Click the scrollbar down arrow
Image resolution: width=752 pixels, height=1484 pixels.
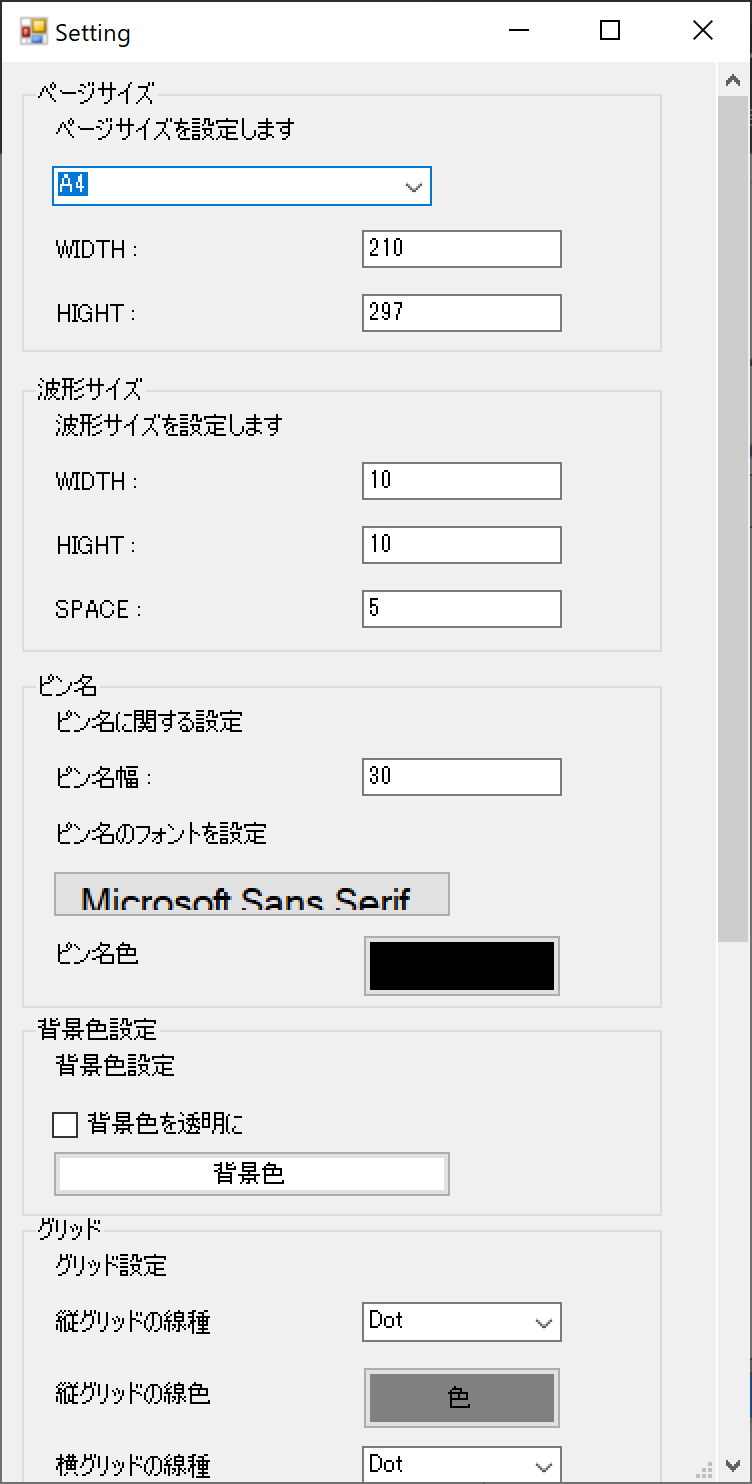(733, 1467)
